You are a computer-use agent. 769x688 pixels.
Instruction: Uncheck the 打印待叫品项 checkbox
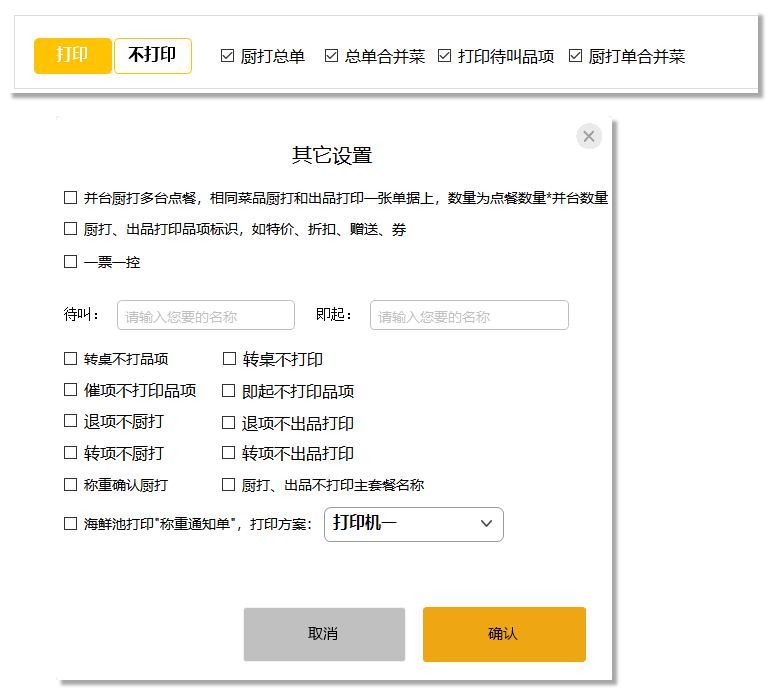click(444, 56)
